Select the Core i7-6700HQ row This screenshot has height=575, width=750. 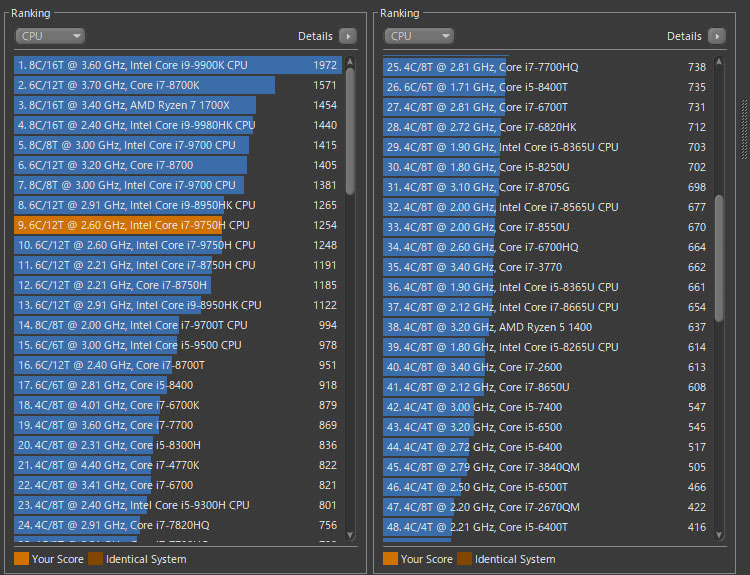click(547, 247)
